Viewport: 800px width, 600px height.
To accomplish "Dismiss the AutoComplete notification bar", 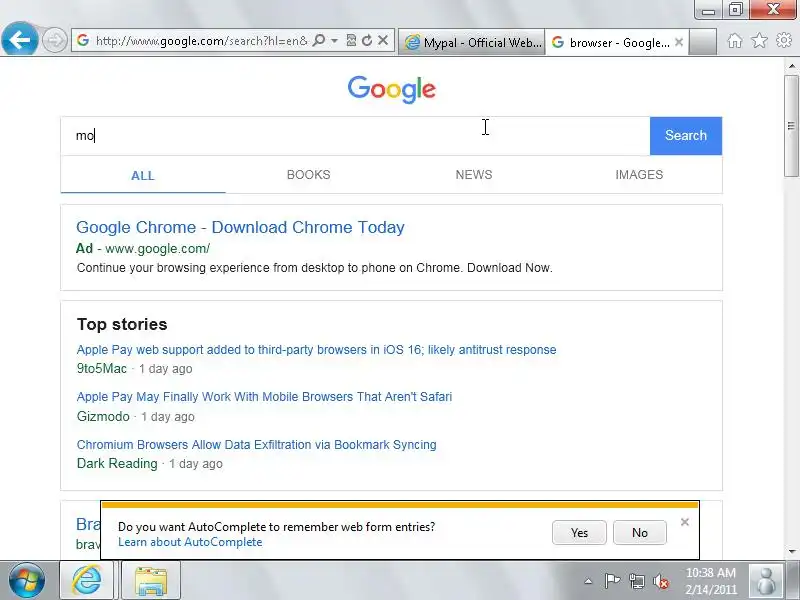I will coord(685,522).
